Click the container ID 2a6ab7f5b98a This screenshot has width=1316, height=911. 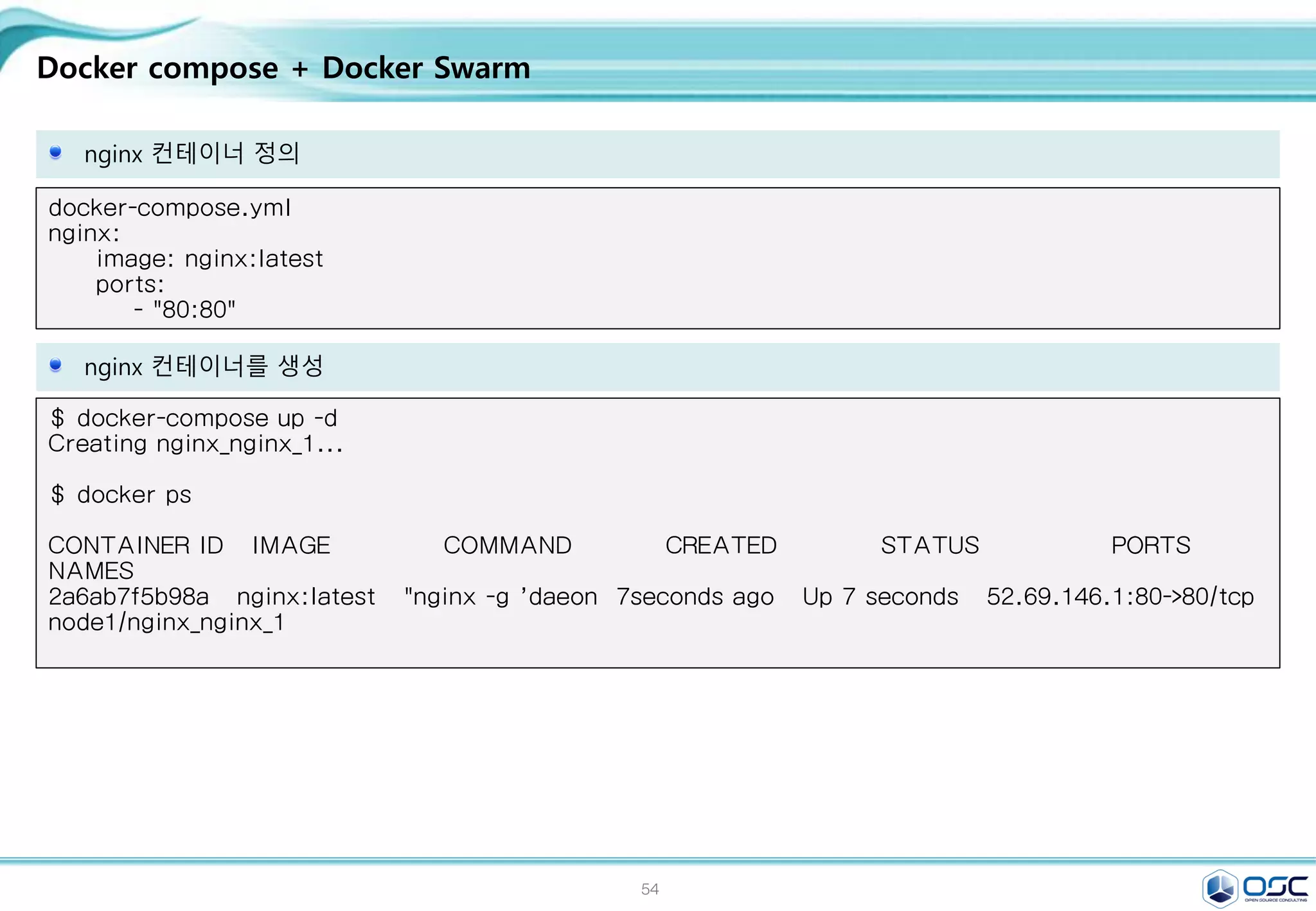pos(129,597)
